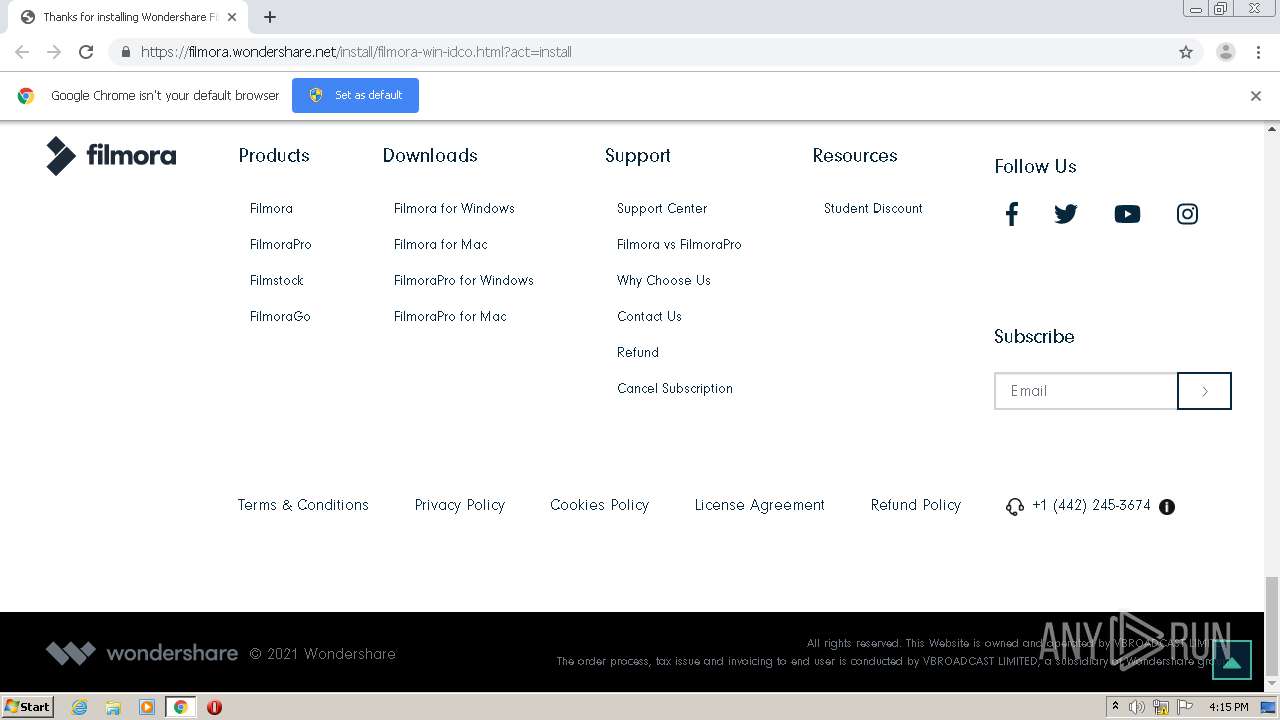Bookmark this page with the star icon
This screenshot has height=720, width=1280.
click(x=1186, y=52)
